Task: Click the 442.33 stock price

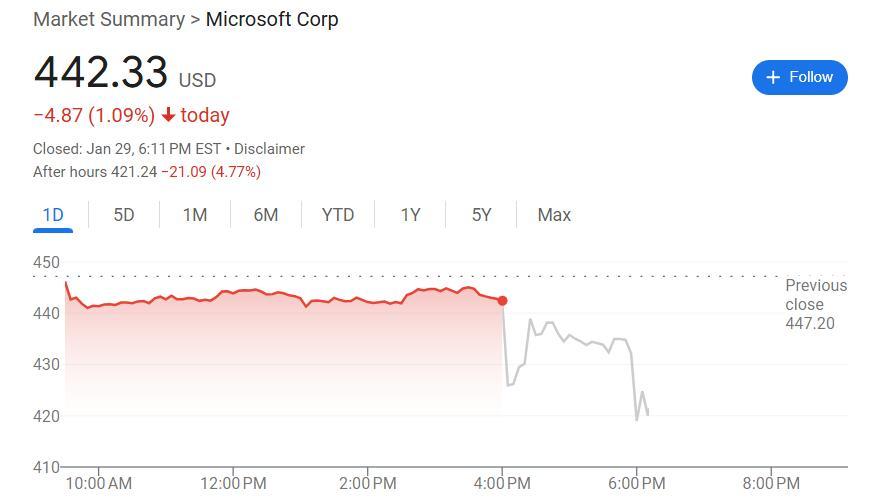Action: (101, 73)
